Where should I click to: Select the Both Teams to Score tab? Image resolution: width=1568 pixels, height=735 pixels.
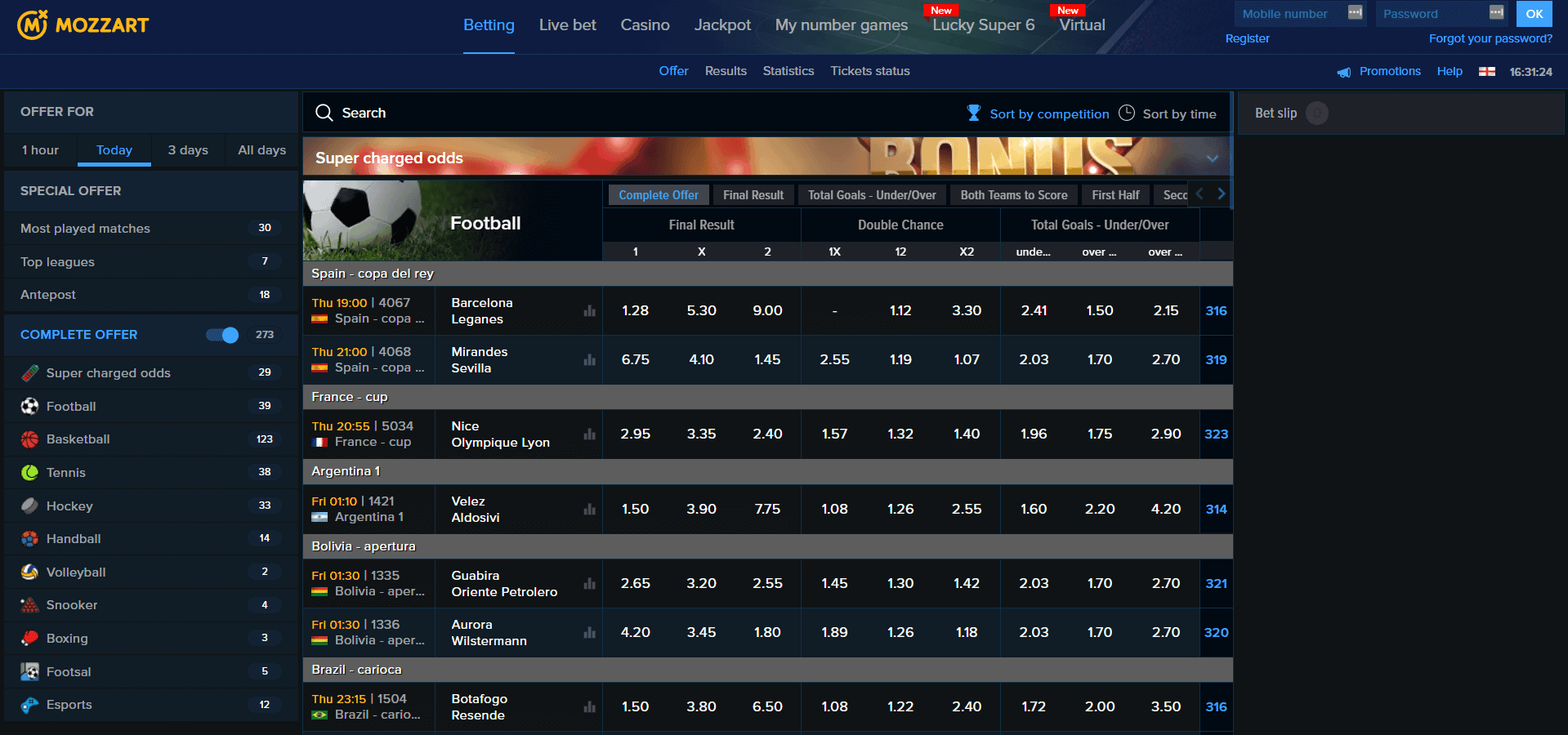coord(1014,195)
